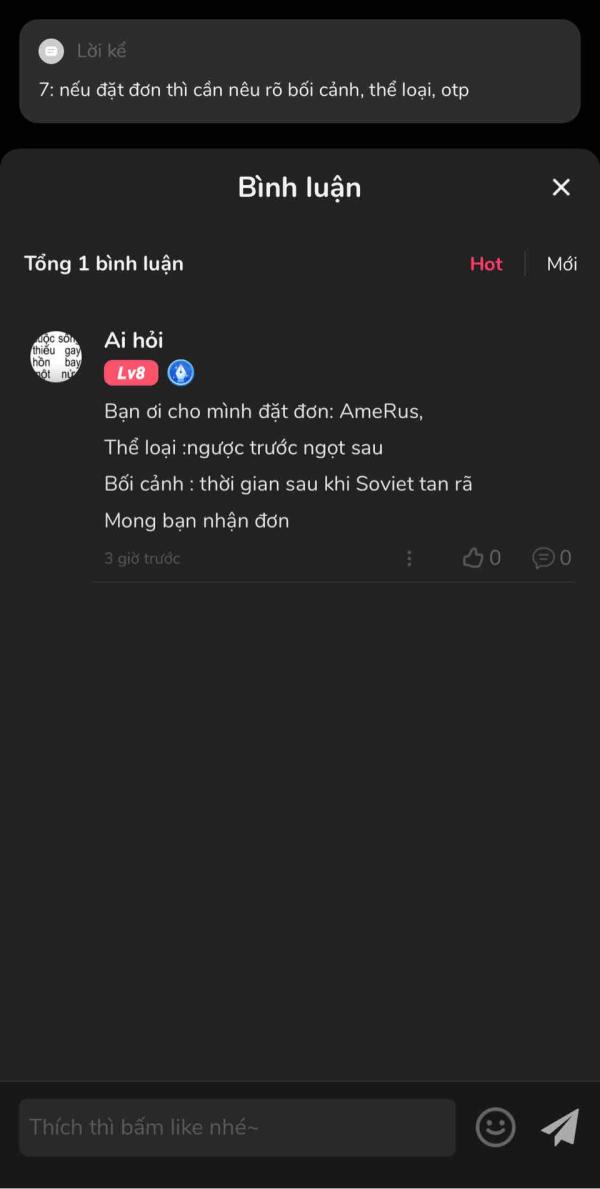Click the blue verified pen badge next to Lv8
This screenshot has width=600, height=1189.
pyautogui.click(x=181, y=372)
